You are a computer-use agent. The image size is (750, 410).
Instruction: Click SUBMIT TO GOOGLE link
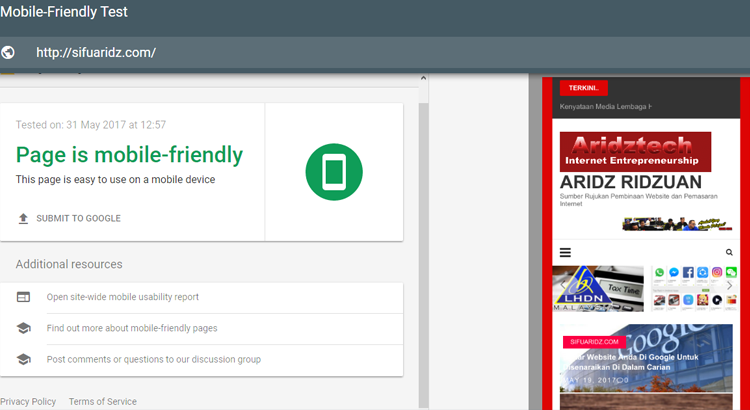[78, 219]
